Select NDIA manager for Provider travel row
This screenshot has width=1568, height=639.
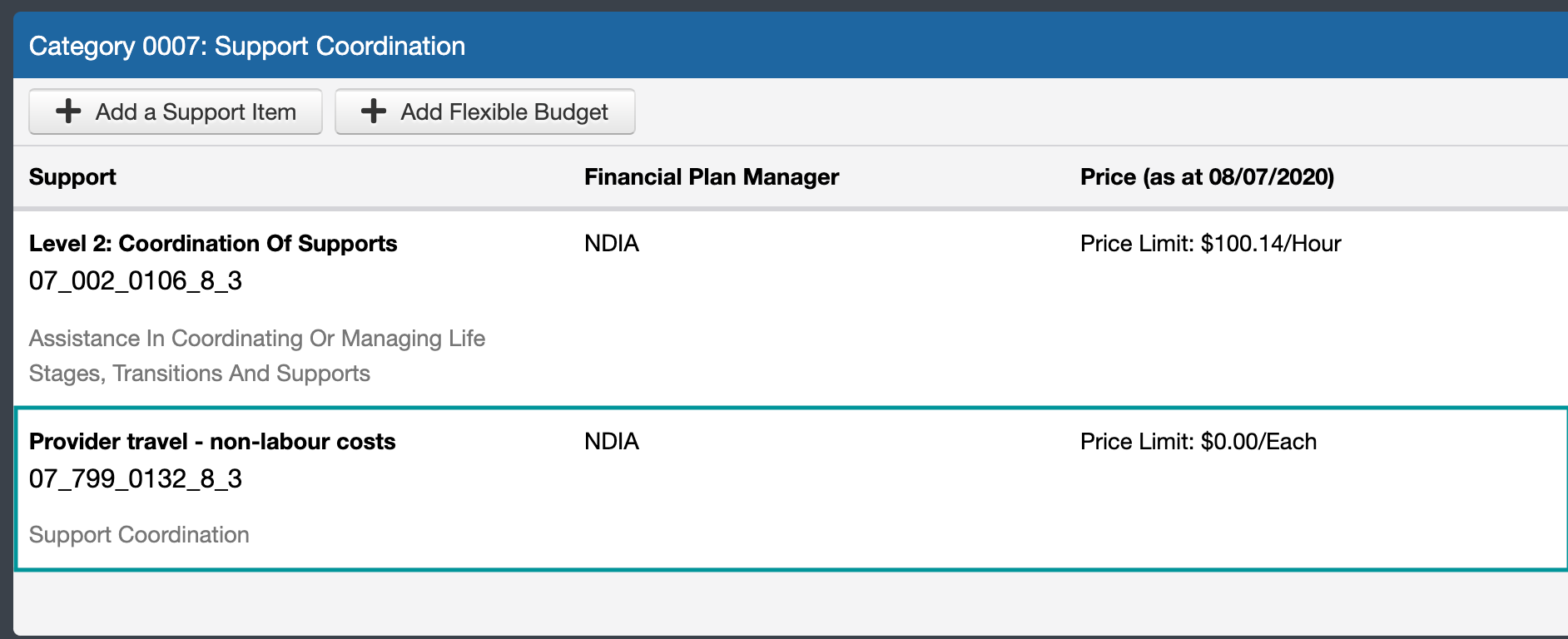[x=612, y=441]
